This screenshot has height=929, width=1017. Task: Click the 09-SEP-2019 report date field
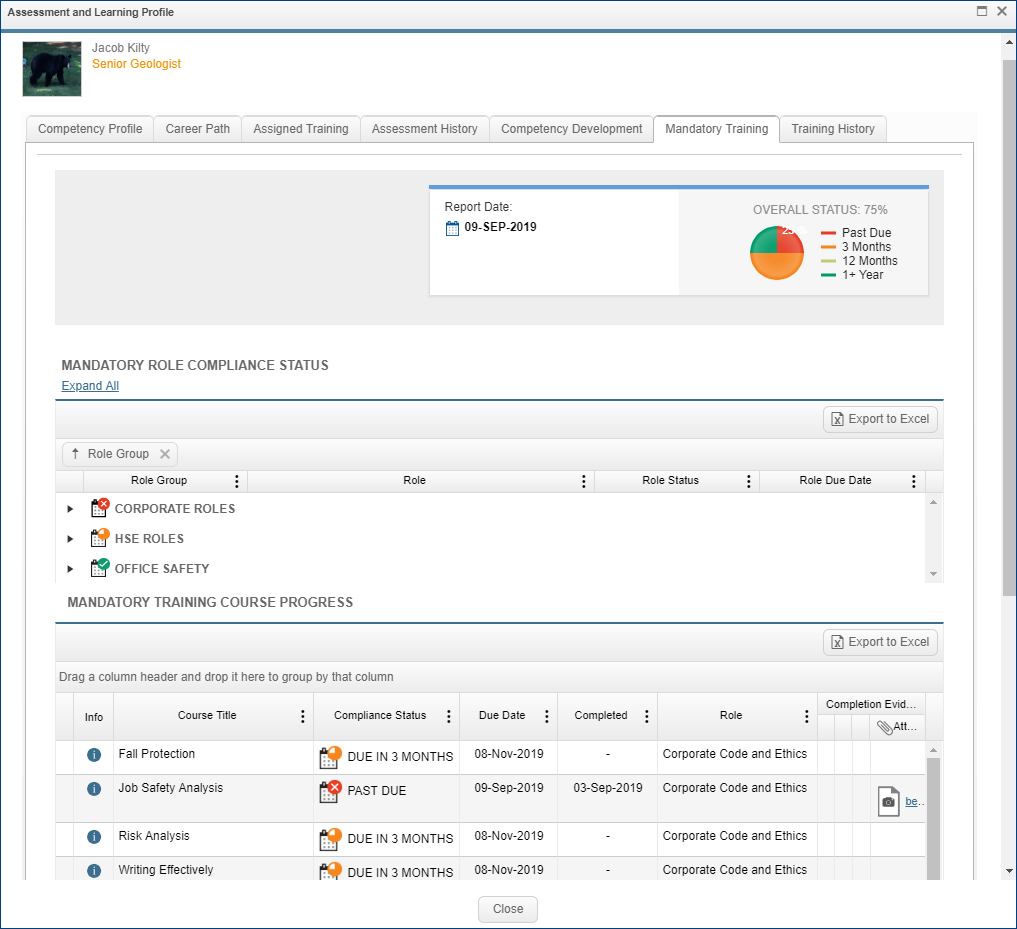point(500,227)
